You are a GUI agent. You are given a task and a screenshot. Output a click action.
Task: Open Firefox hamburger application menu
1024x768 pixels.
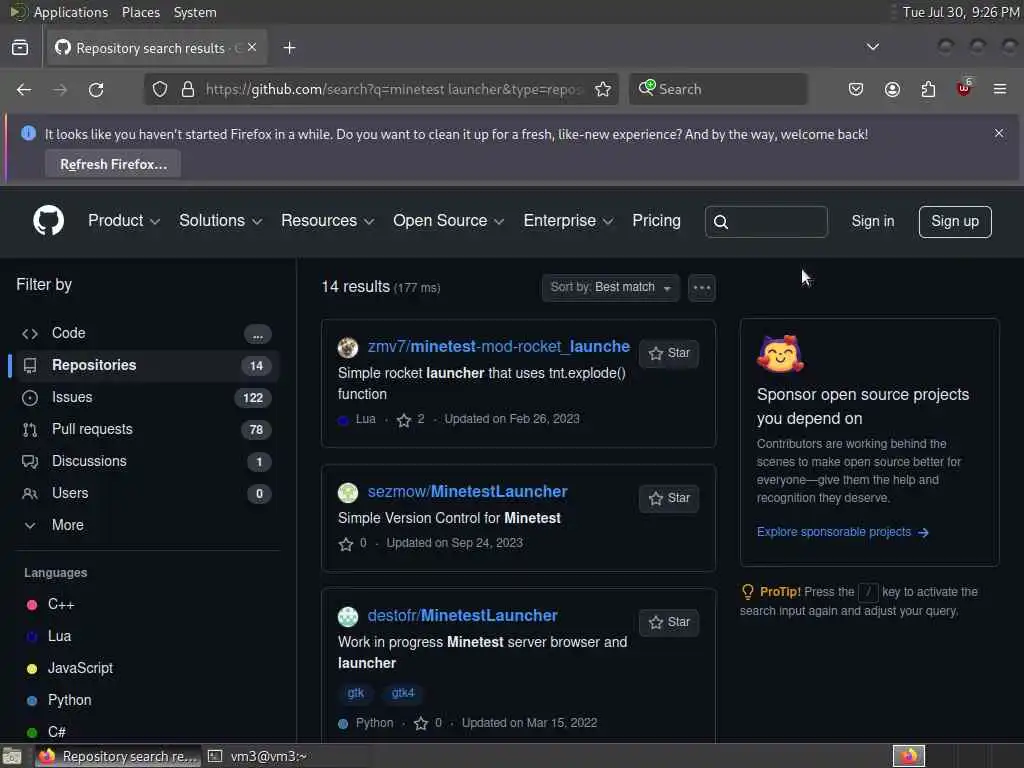pos(1000,89)
